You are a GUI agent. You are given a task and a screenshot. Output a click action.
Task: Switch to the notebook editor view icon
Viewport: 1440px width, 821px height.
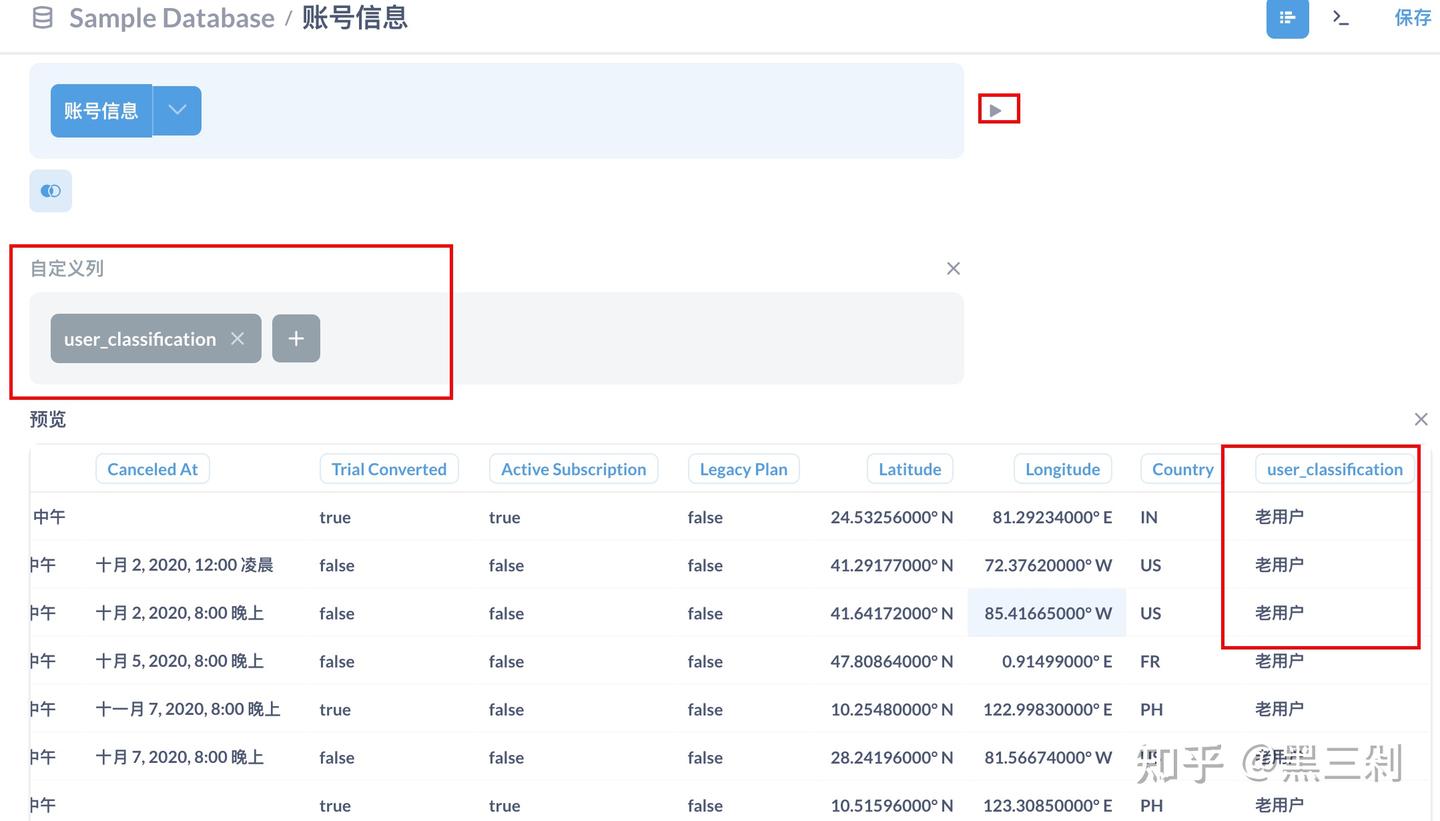1287,18
